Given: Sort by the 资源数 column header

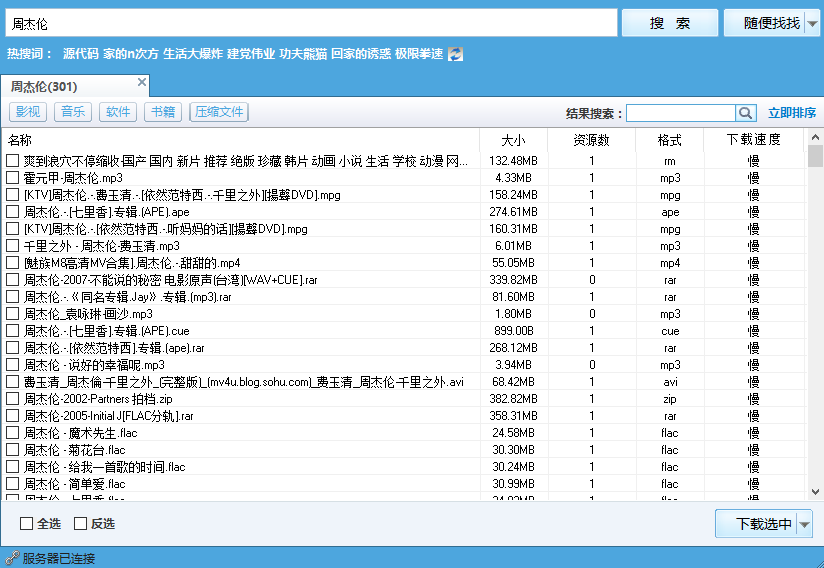Looking at the screenshot, I should pyautogui.click(x=592, y=140).
